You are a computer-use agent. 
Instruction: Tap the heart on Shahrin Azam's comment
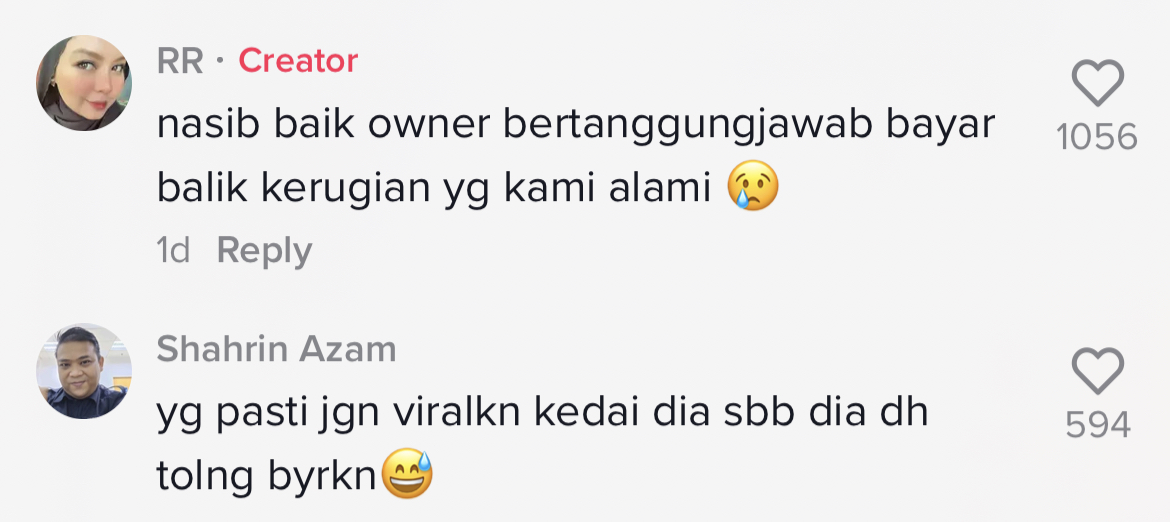click(x=1098, y=371)
